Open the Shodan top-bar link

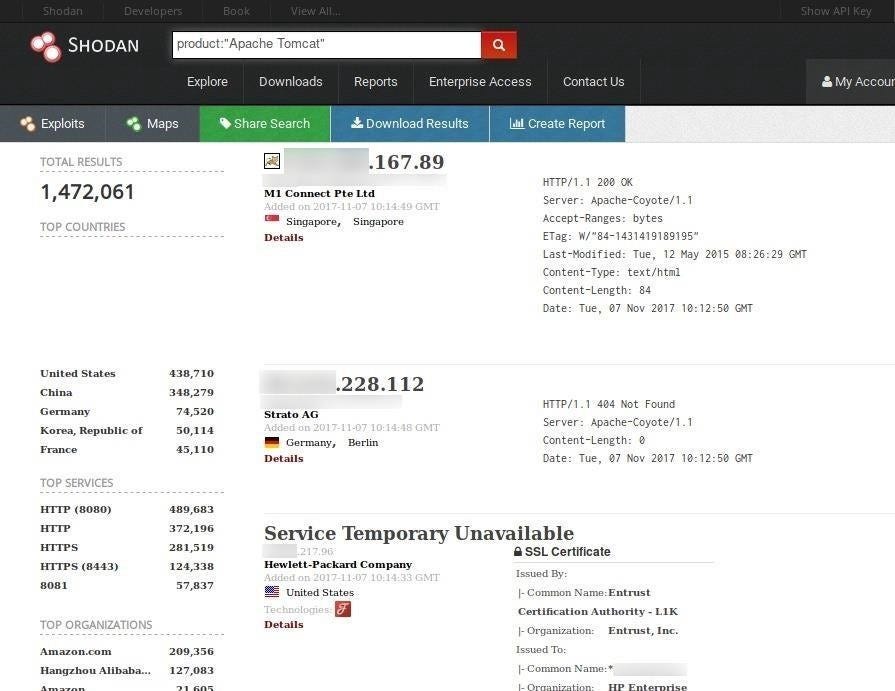pyautogui.click(x=62, y=11)
